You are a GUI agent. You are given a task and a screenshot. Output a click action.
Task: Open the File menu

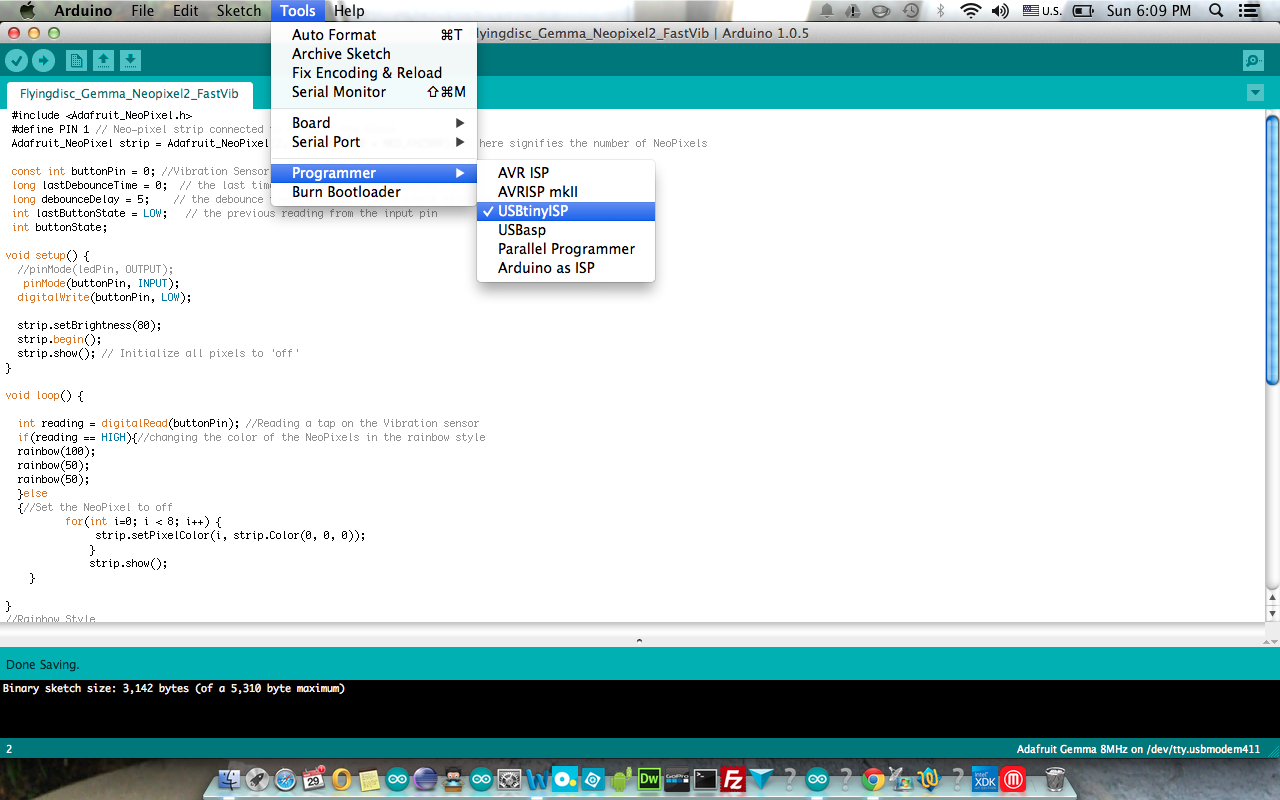click(x=143, y=11)
